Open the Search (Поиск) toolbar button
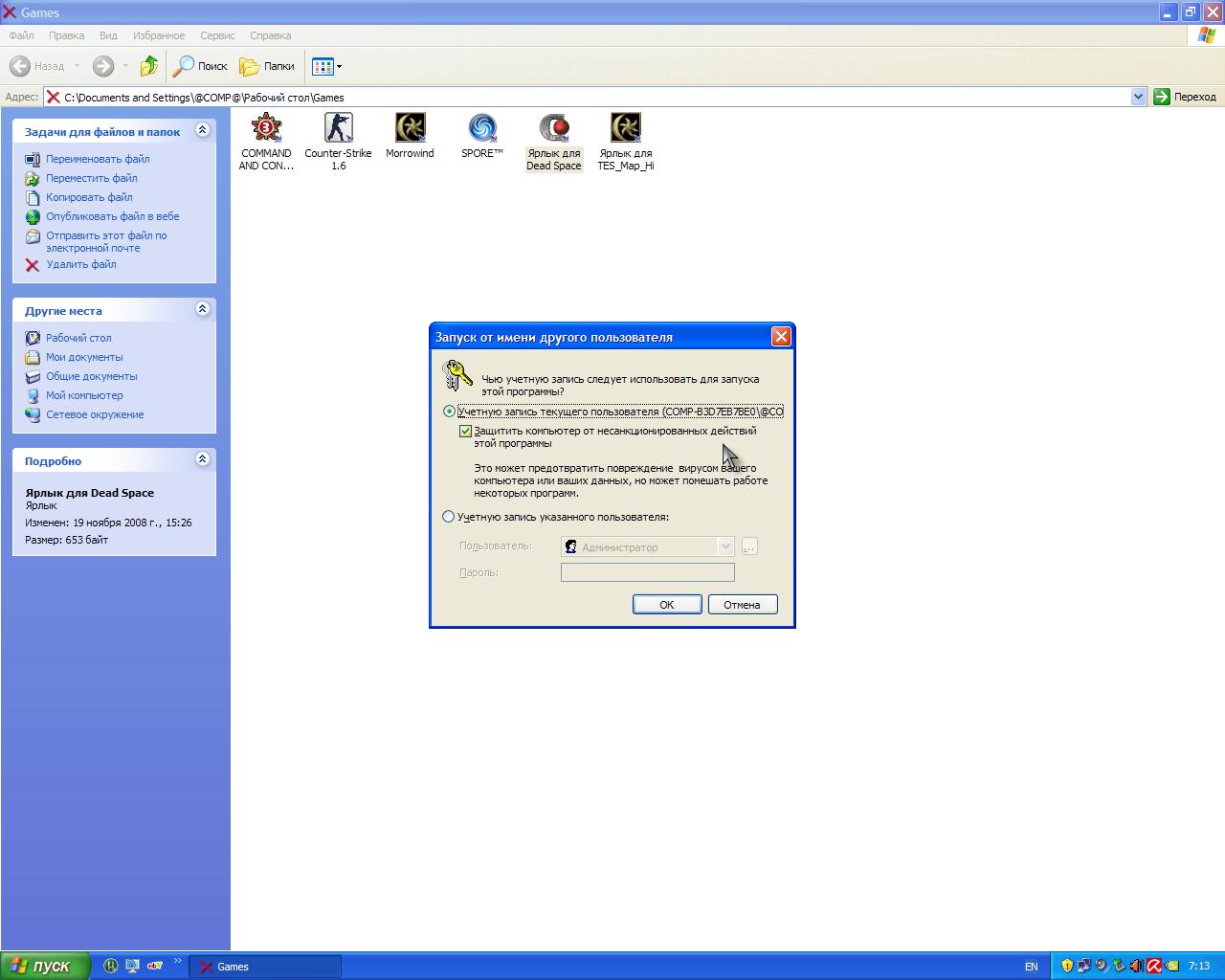The height and width of the screenshot is (980, 1225). (x=200, y=66)
